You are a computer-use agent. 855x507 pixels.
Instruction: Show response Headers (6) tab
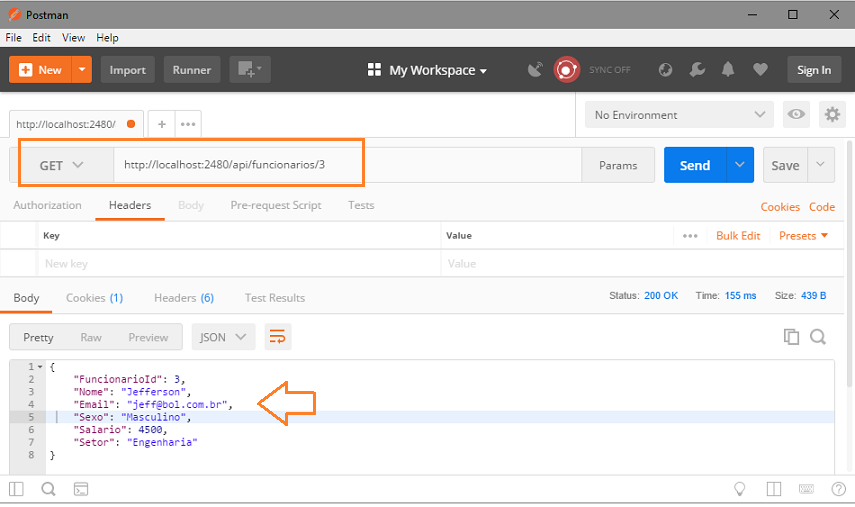click(x=184, y=298)
